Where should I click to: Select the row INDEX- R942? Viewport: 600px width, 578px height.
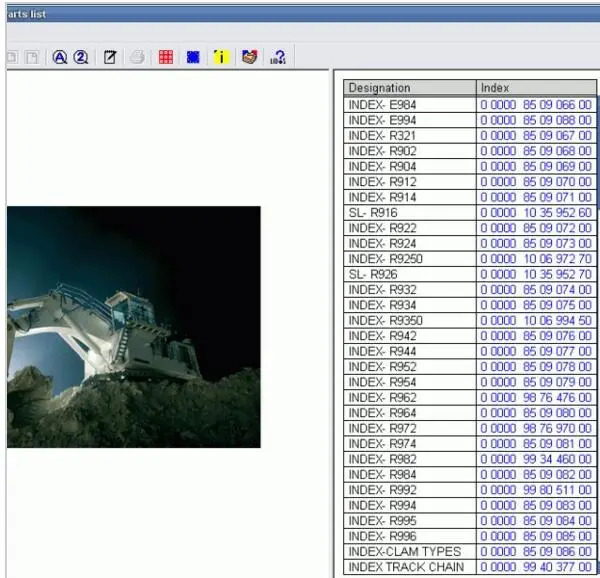[470, 336]
